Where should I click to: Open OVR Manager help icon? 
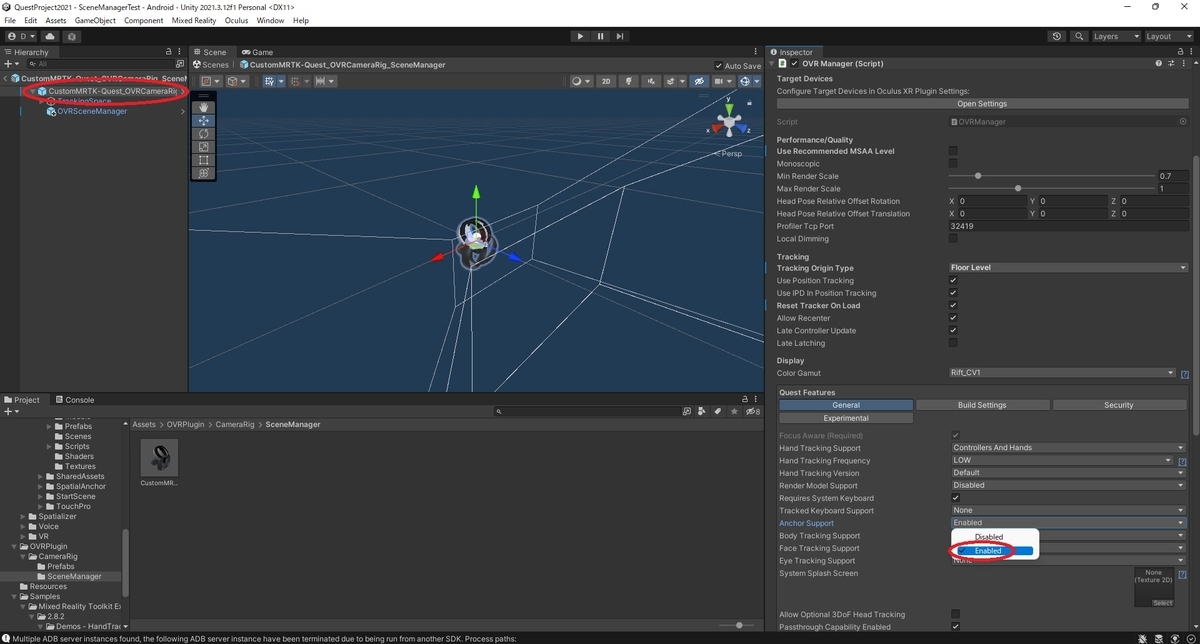(1159, 63)
